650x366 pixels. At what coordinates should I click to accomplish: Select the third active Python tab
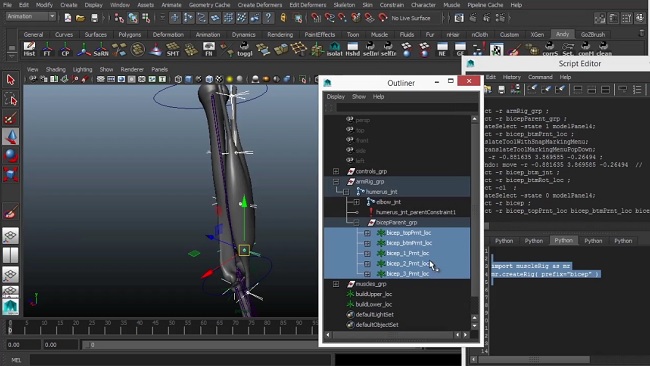pos(563,240)
